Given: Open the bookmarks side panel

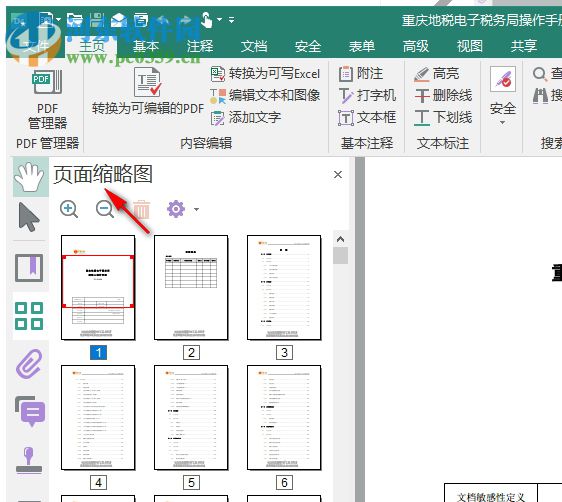Looking at the screenshot, I should [29, 268].
